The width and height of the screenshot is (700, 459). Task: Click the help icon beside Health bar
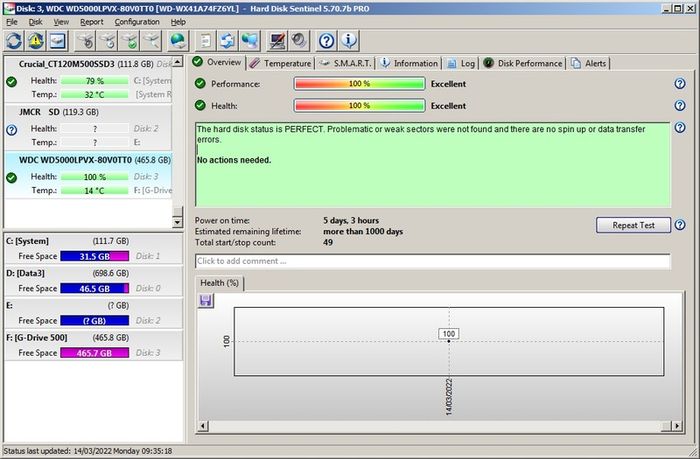click(x=680, y=105)
